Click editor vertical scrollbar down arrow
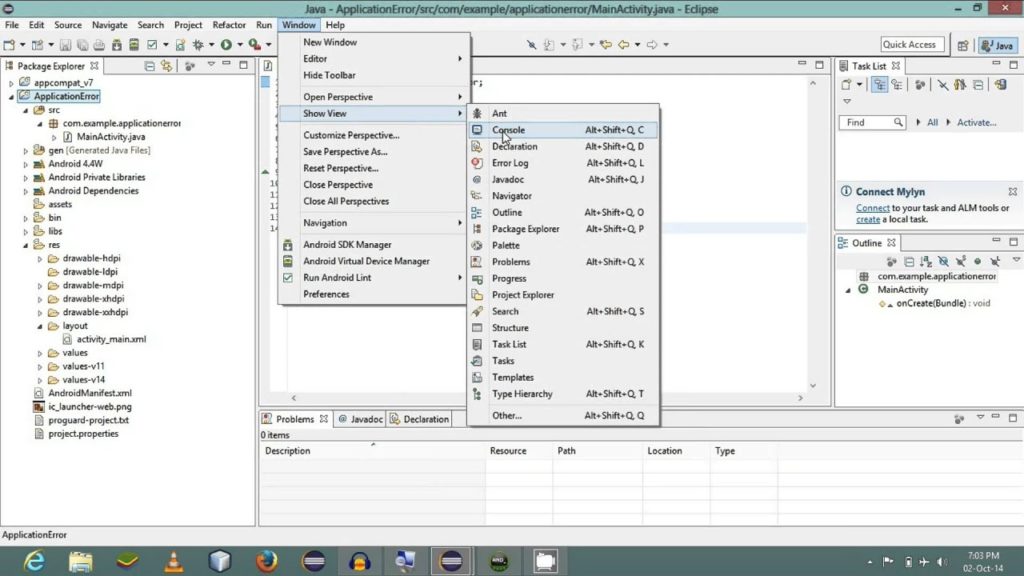1024x576 pixels. [813, 385]
